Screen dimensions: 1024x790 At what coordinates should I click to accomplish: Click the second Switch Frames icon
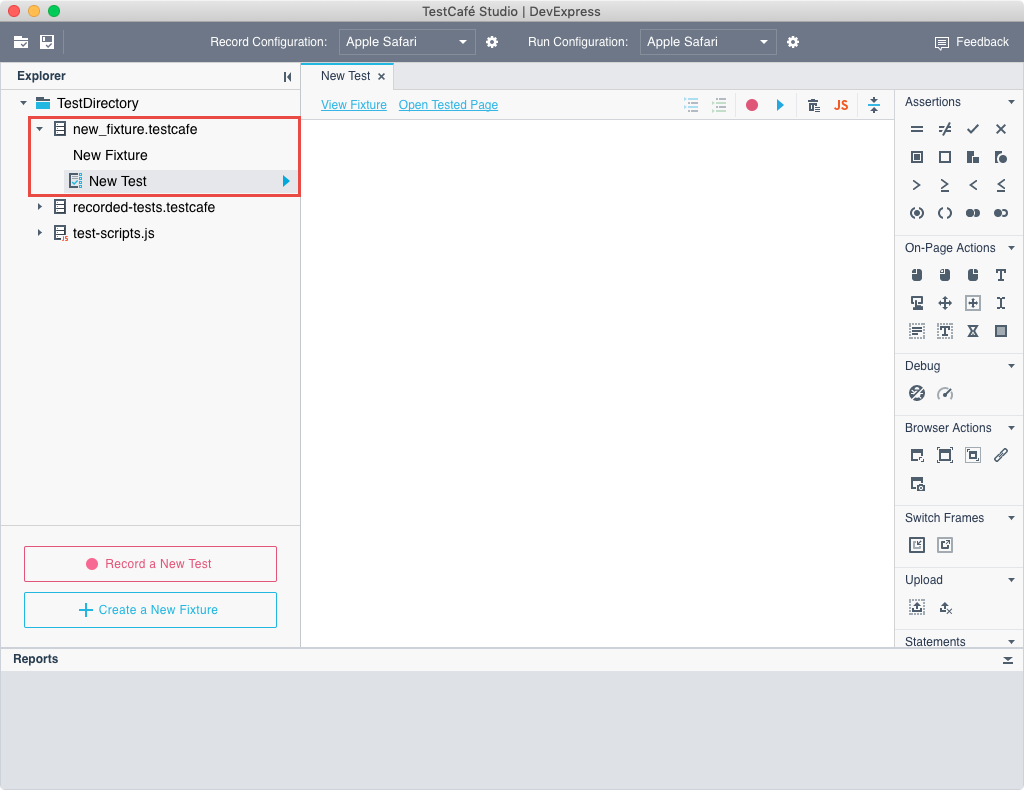[x=945, y=545]
